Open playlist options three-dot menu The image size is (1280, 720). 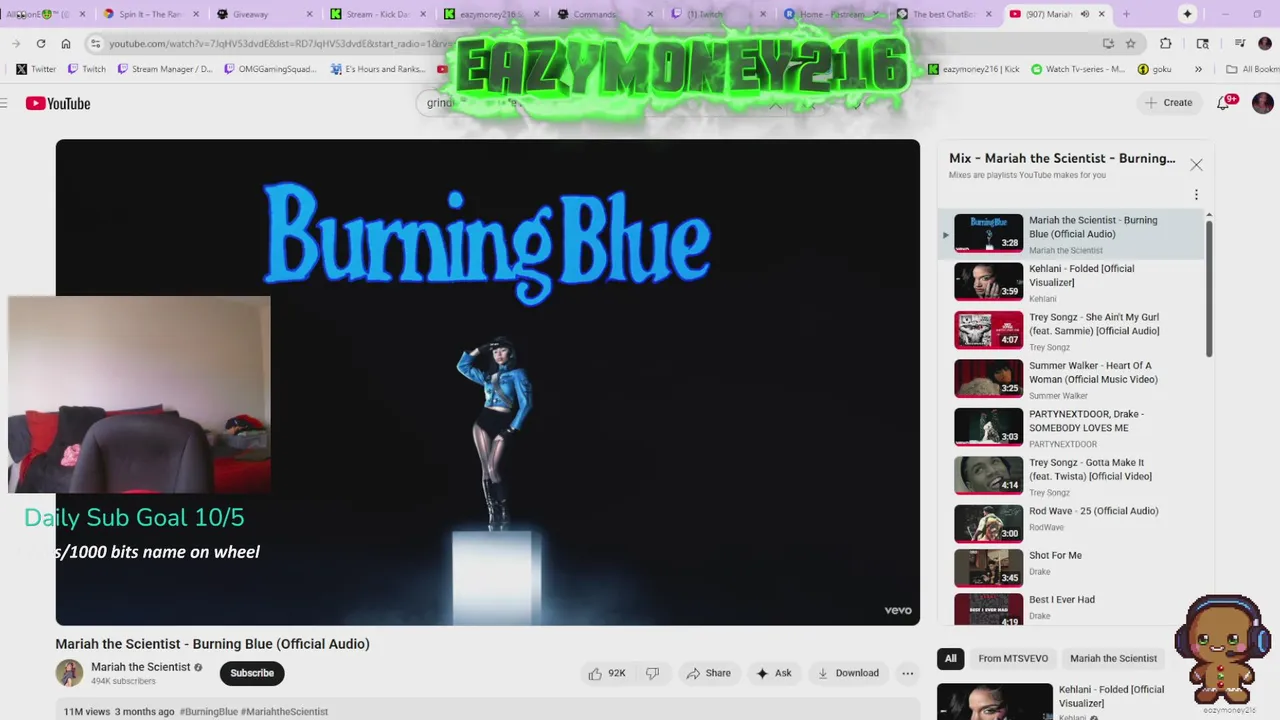pos(1196,195)
